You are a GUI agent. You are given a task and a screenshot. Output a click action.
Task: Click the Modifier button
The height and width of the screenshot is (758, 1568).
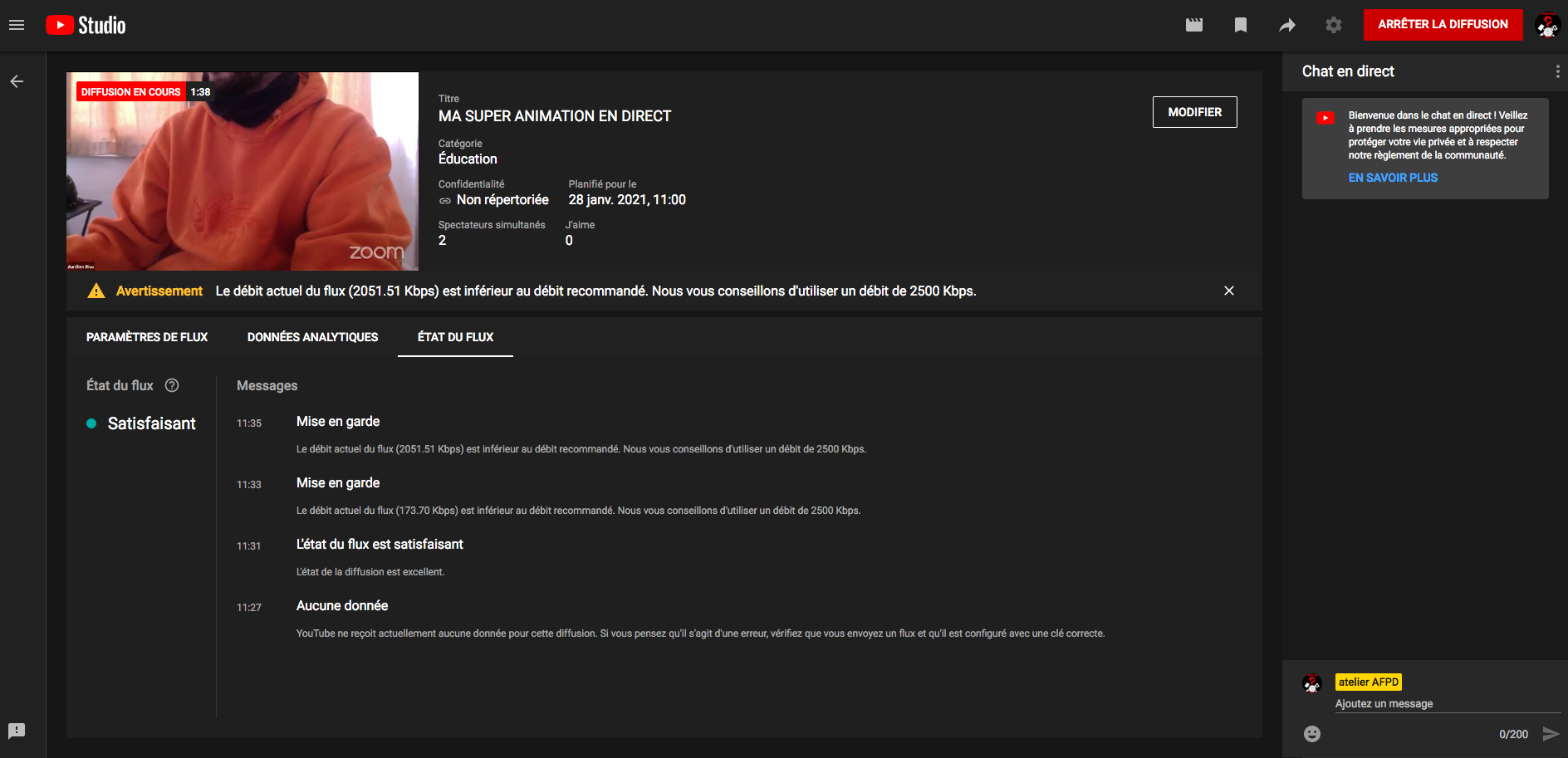1194,112
